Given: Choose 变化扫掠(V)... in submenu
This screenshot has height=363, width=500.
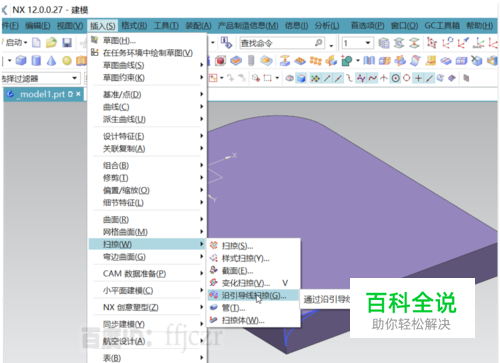Looking at the screenshot, I should [x=253, y=283].
